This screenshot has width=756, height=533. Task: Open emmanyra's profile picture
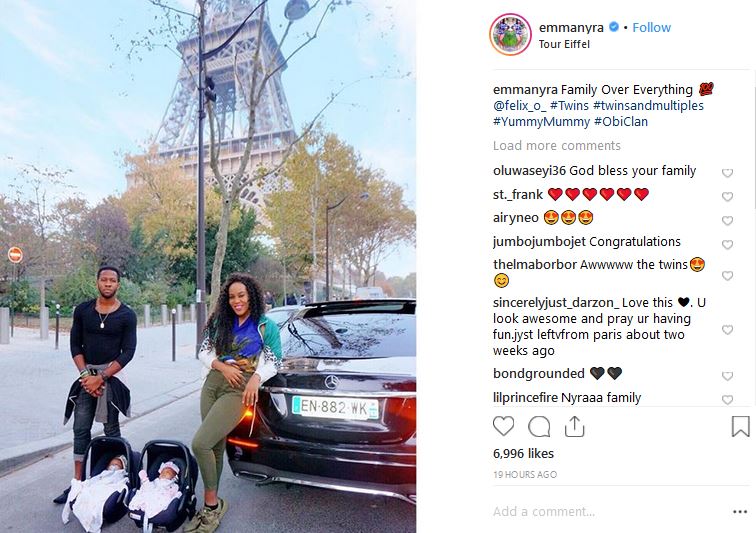click(511, 35)
